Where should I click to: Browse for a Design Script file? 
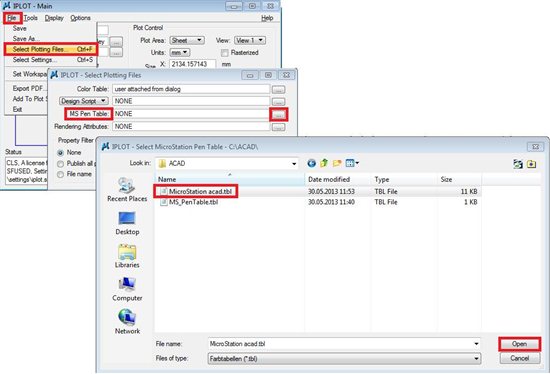[279, 102]
